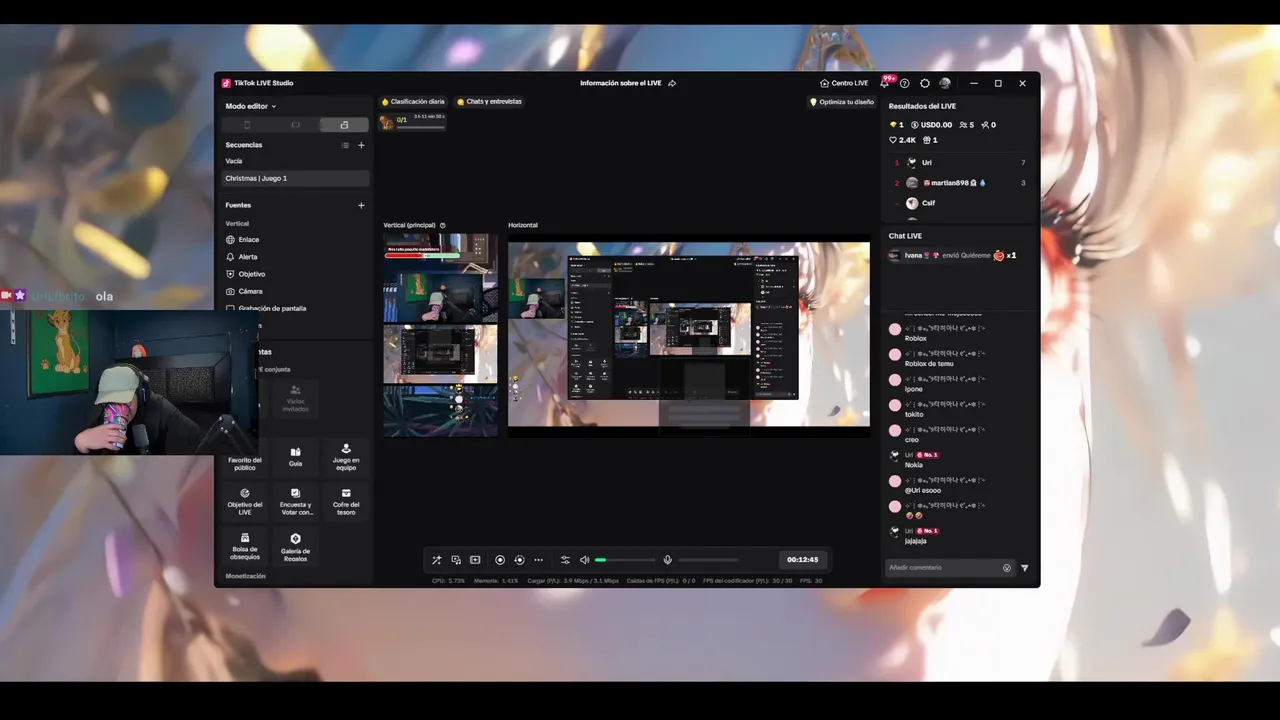Image resolution: width=1280 pixels, height=720 pixels.
Task: Open Juego en equipo tool
Action: (x=346, y=456)
